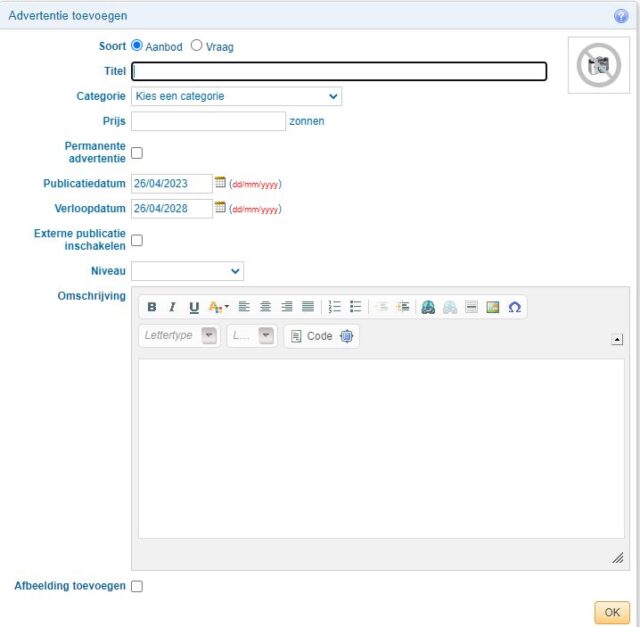Open the help icon in header

point(621,16)
